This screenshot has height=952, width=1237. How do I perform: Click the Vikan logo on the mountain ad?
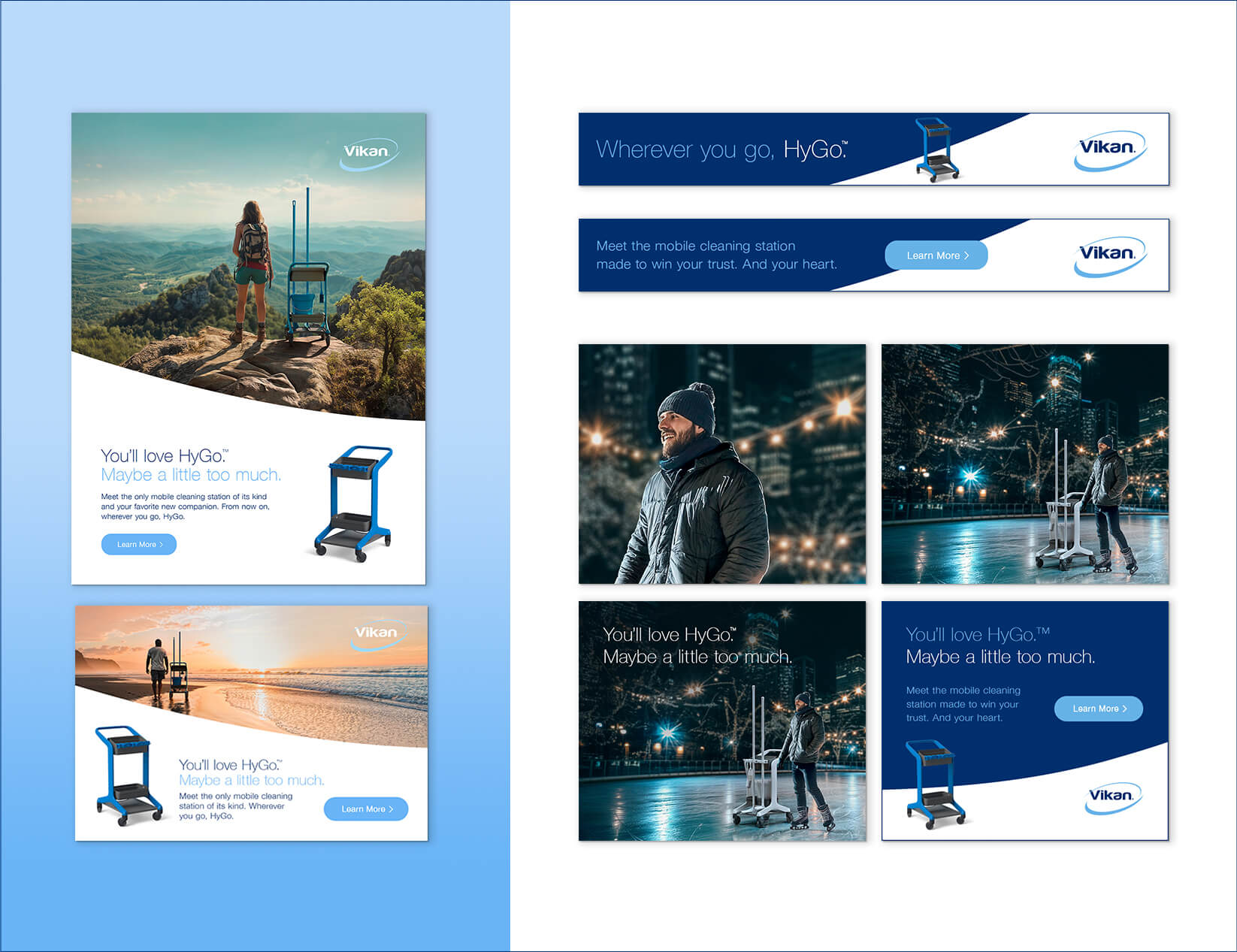click(x=368, y=153)
